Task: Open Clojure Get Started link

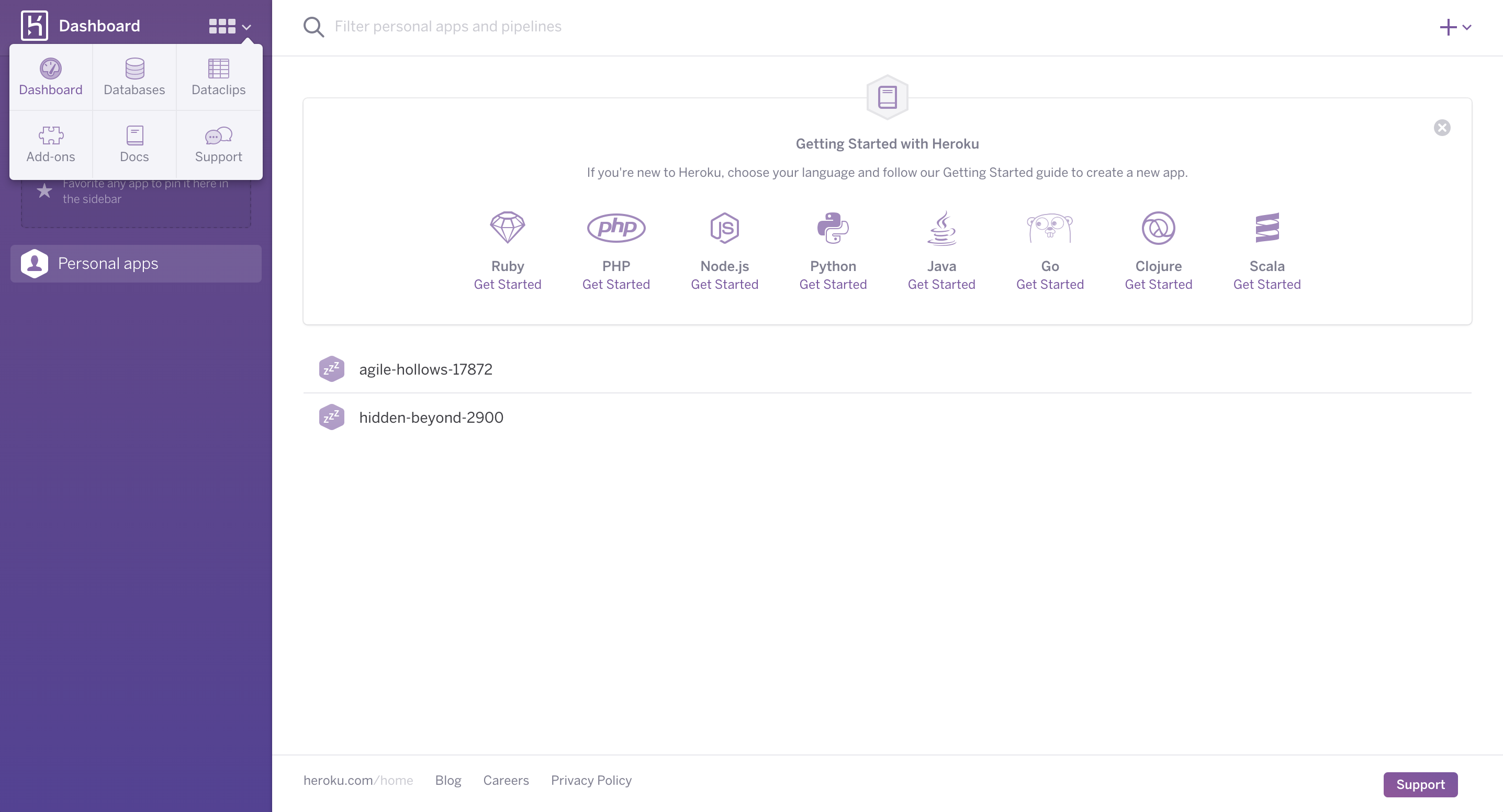Action: pos(1158,284)
